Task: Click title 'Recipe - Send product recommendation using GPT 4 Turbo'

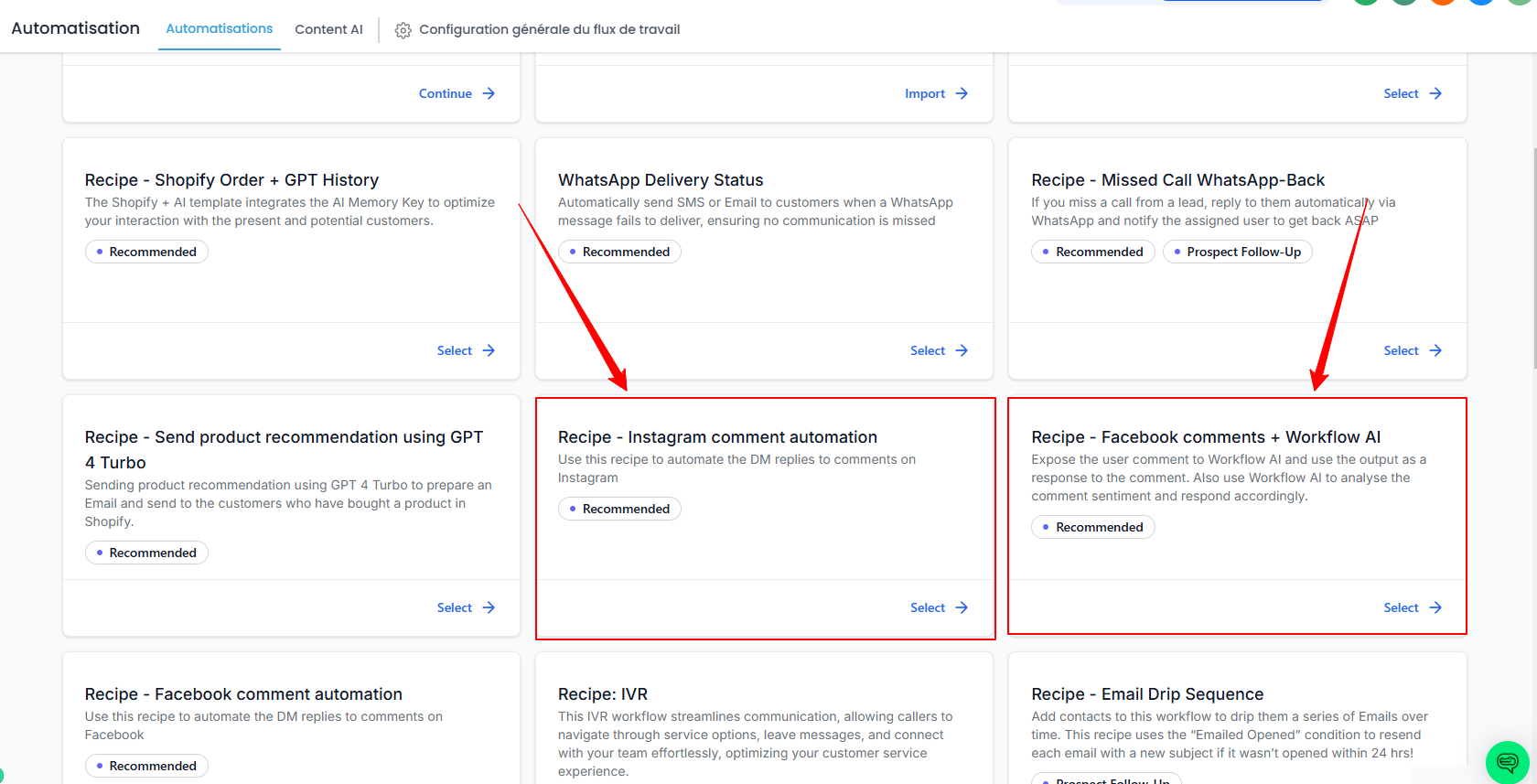Action: pyautogui.click(x=284, y=450)
